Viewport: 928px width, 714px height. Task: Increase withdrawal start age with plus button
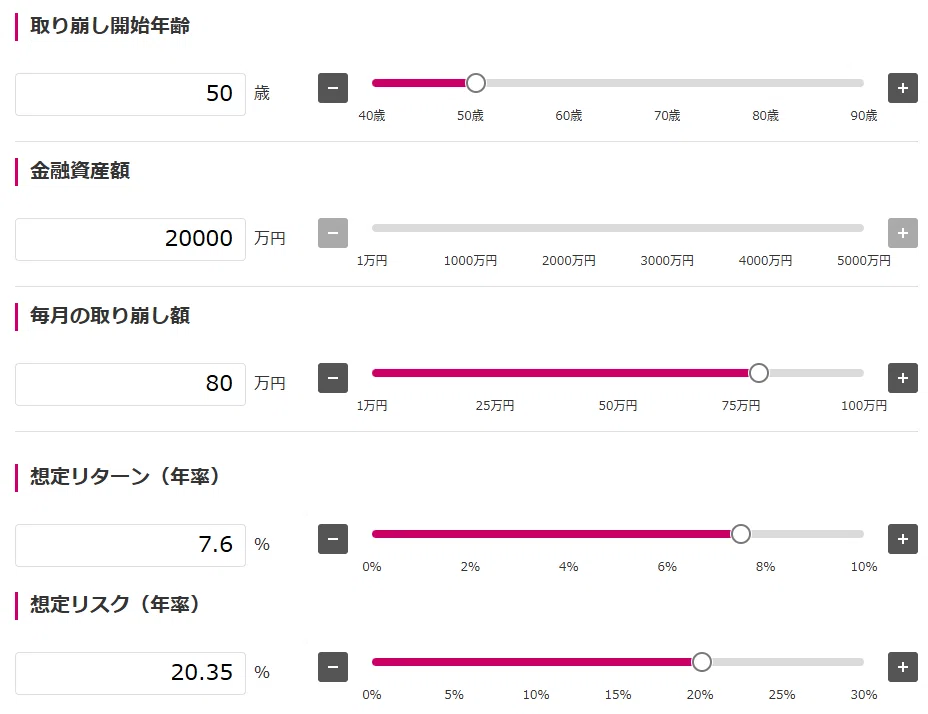[903, 88]
